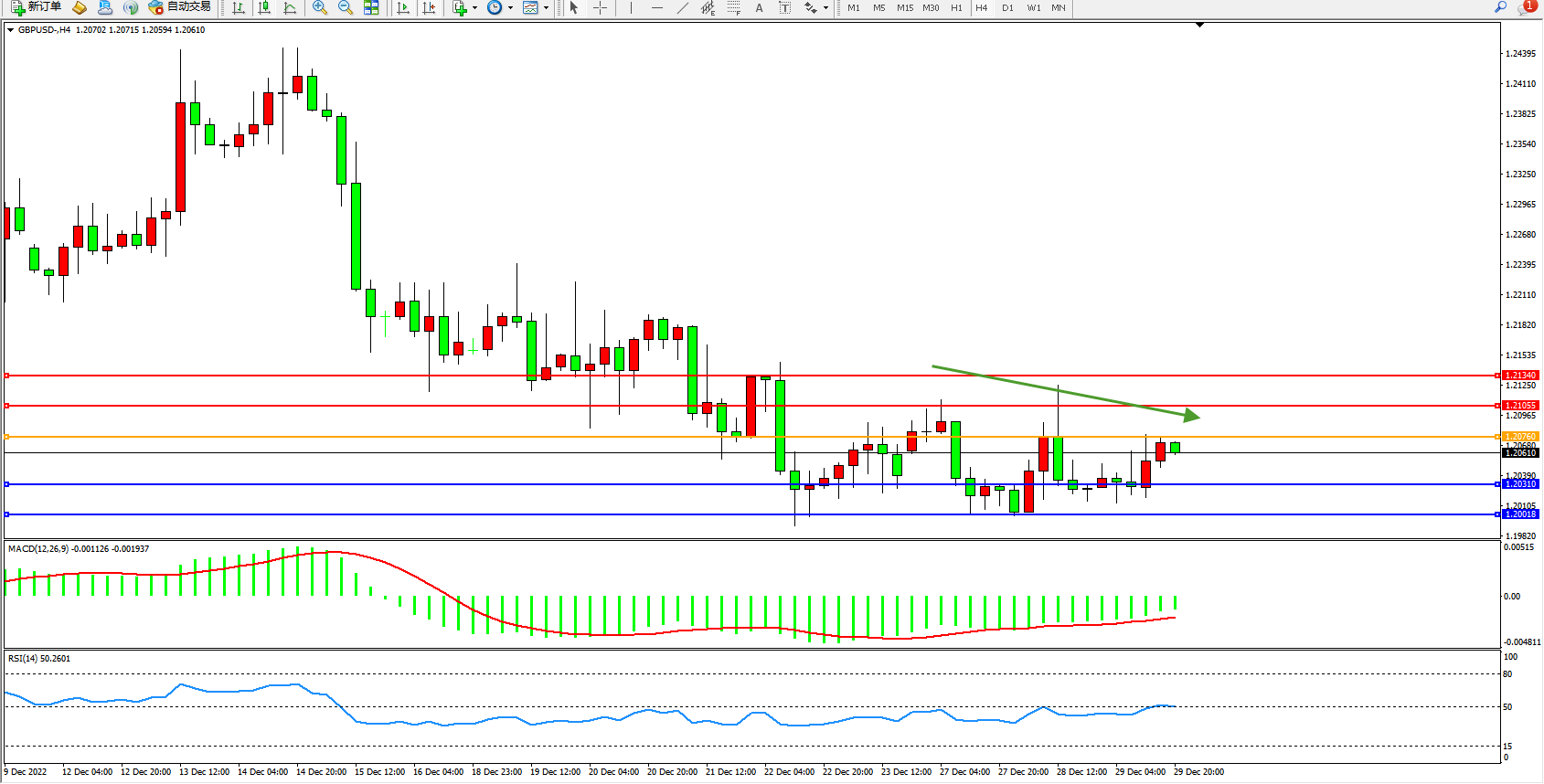Click the New Order (新订单) button
This screenshot has width=1544, height=784.
[x=37, y=7]
